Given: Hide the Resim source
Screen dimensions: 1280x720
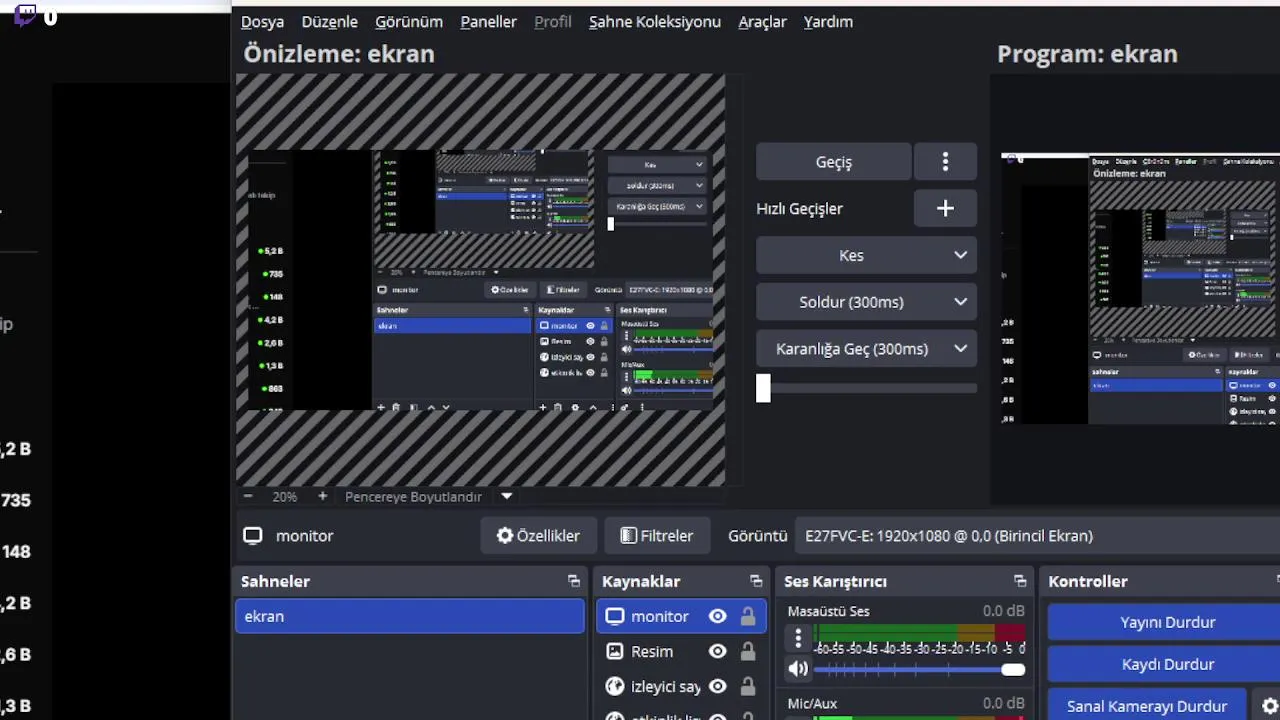Looking at the screenshot, I should pos(717,652).
